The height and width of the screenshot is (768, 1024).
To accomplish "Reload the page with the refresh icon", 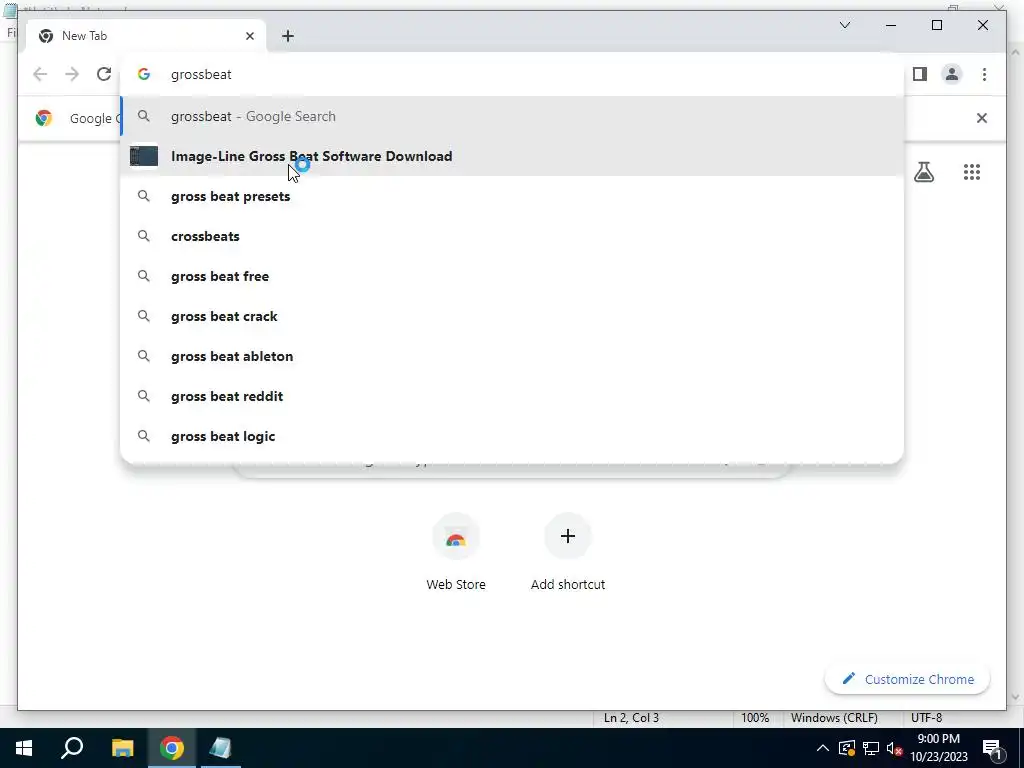I will click(x=104, y=74).
